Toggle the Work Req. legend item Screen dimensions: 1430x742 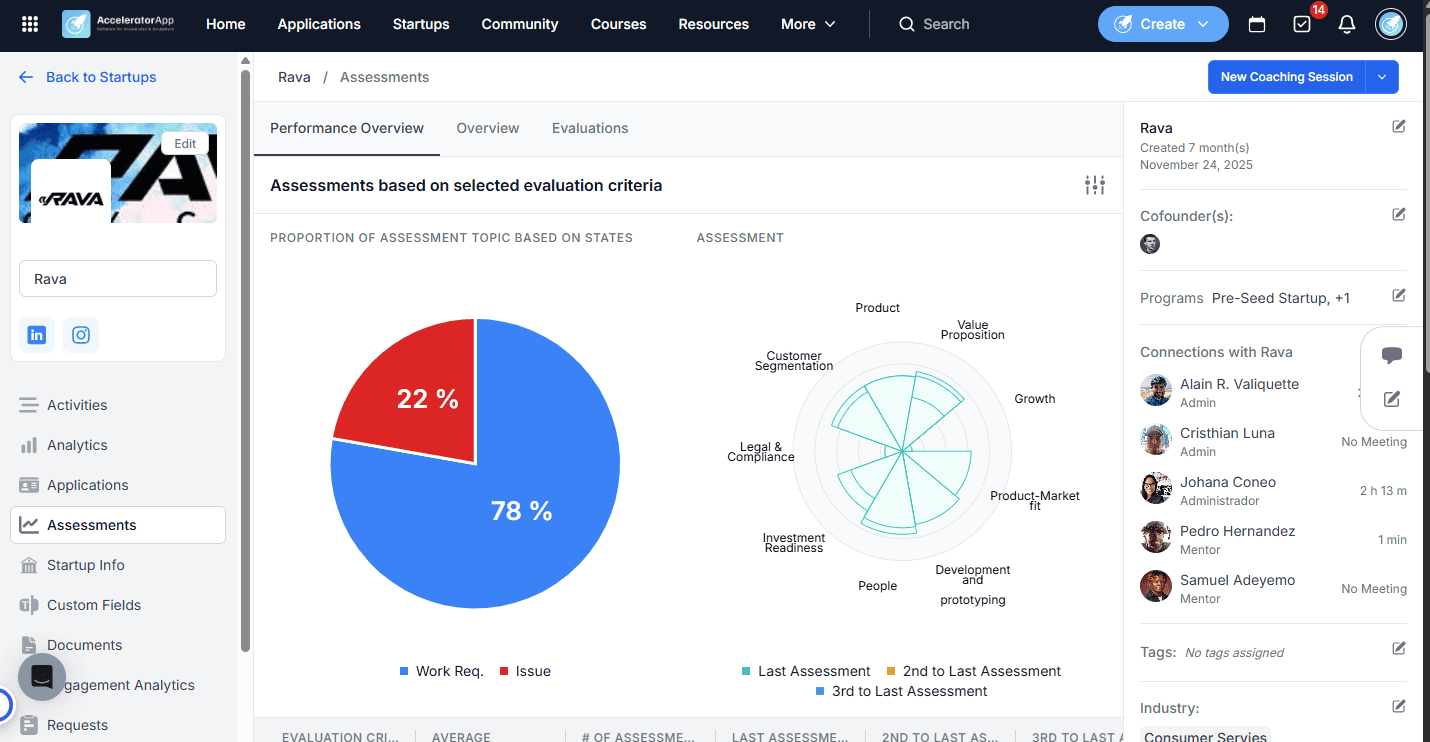tap(441, 671)
